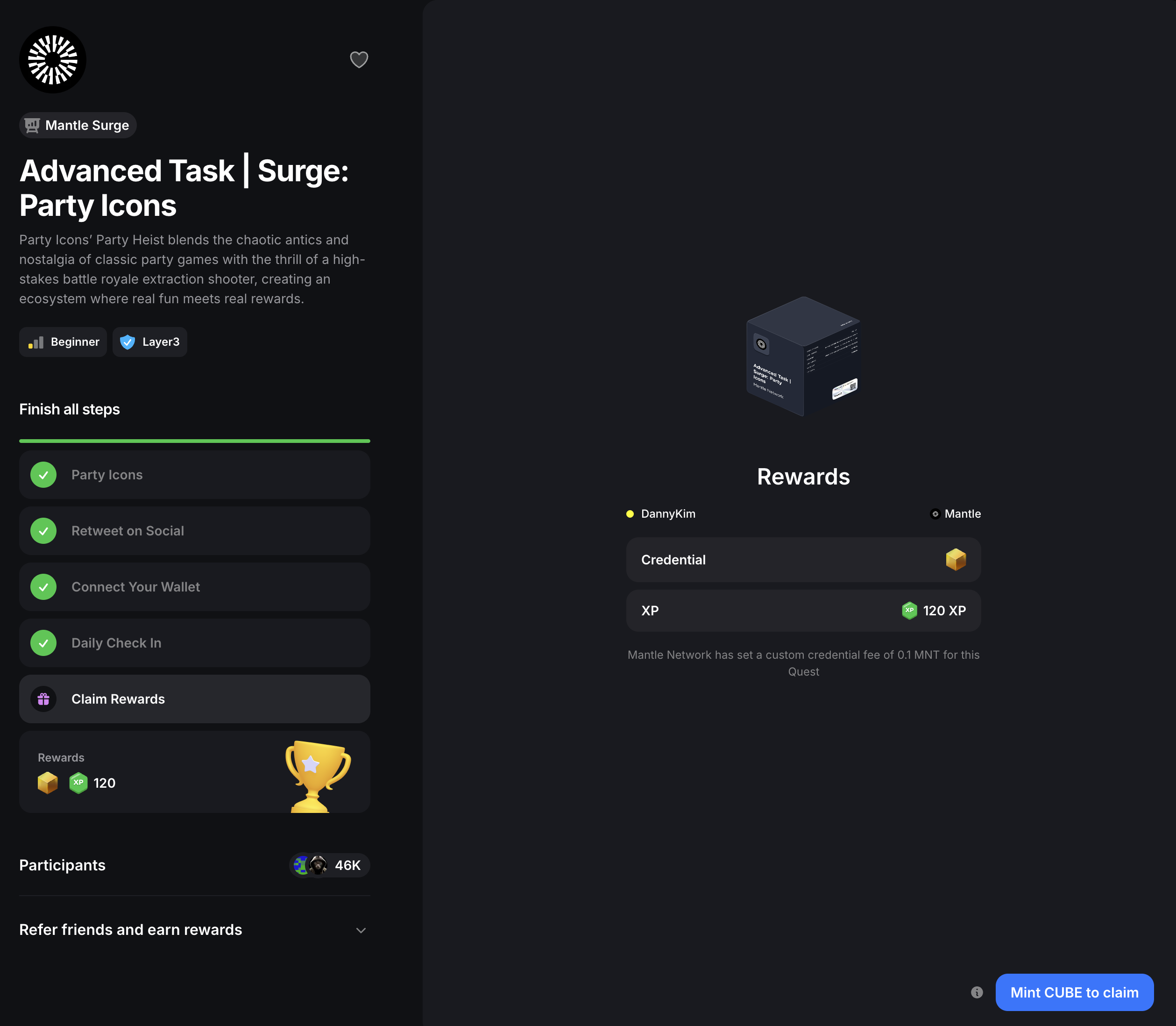Click the purple gift icon on Claim Rewards
The image size is (1176, 1026).
[x=43, y=699]
